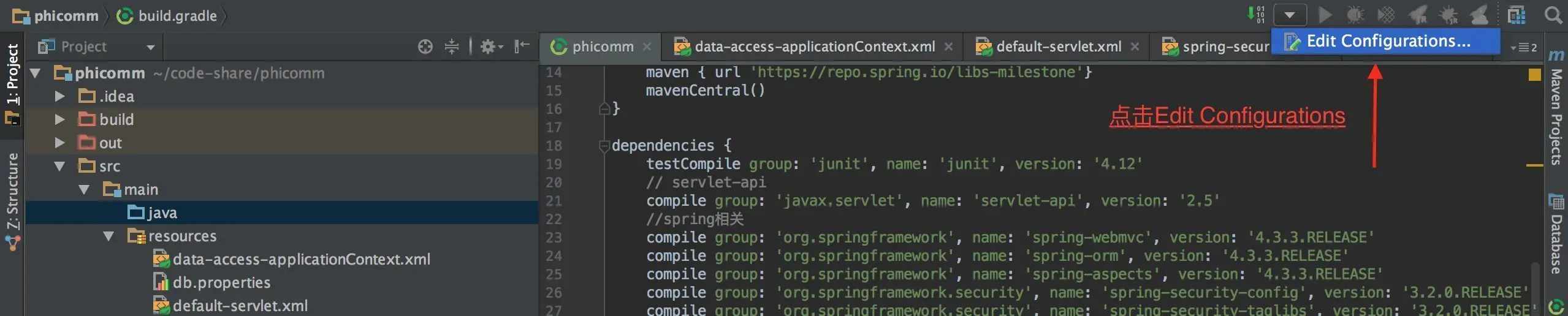
Task: Hide the Project tool window
Action: pos(521,47)
